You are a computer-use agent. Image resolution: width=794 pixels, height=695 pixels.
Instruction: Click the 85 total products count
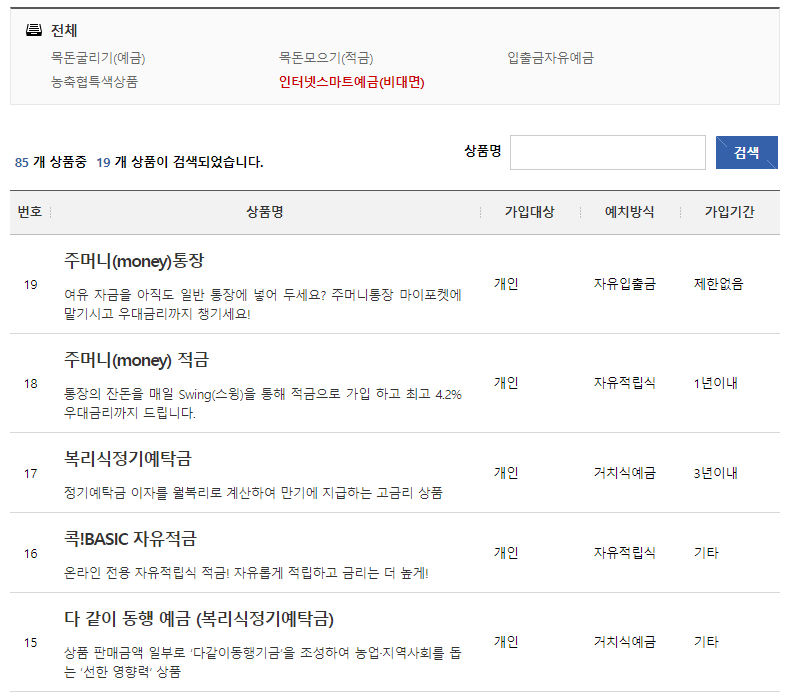[22, 163]
